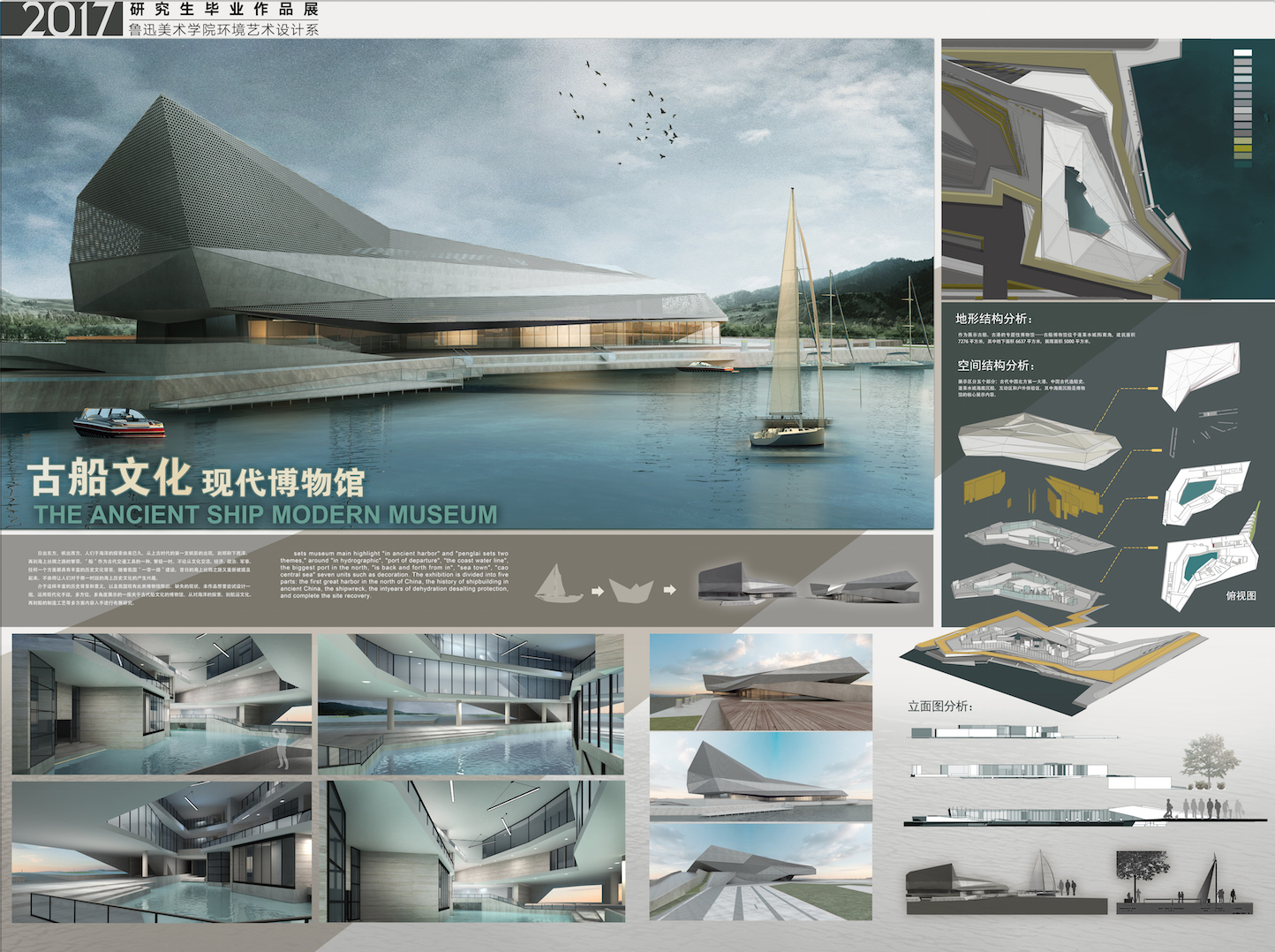Click the folded paper boat icon
The image size is (1275, 952).
[x=631, y=590]
